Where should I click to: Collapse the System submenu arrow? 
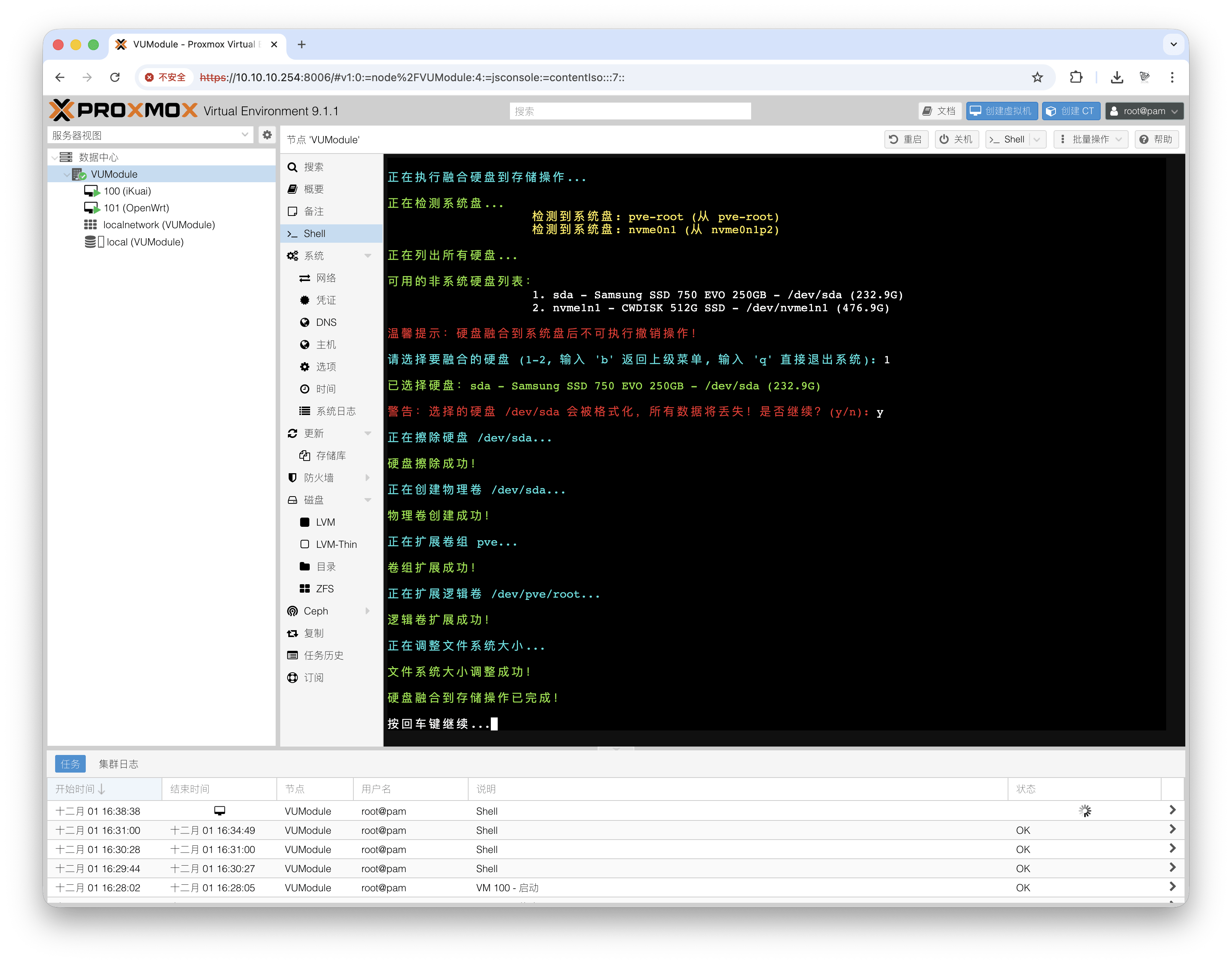click(x=368, y=256)
